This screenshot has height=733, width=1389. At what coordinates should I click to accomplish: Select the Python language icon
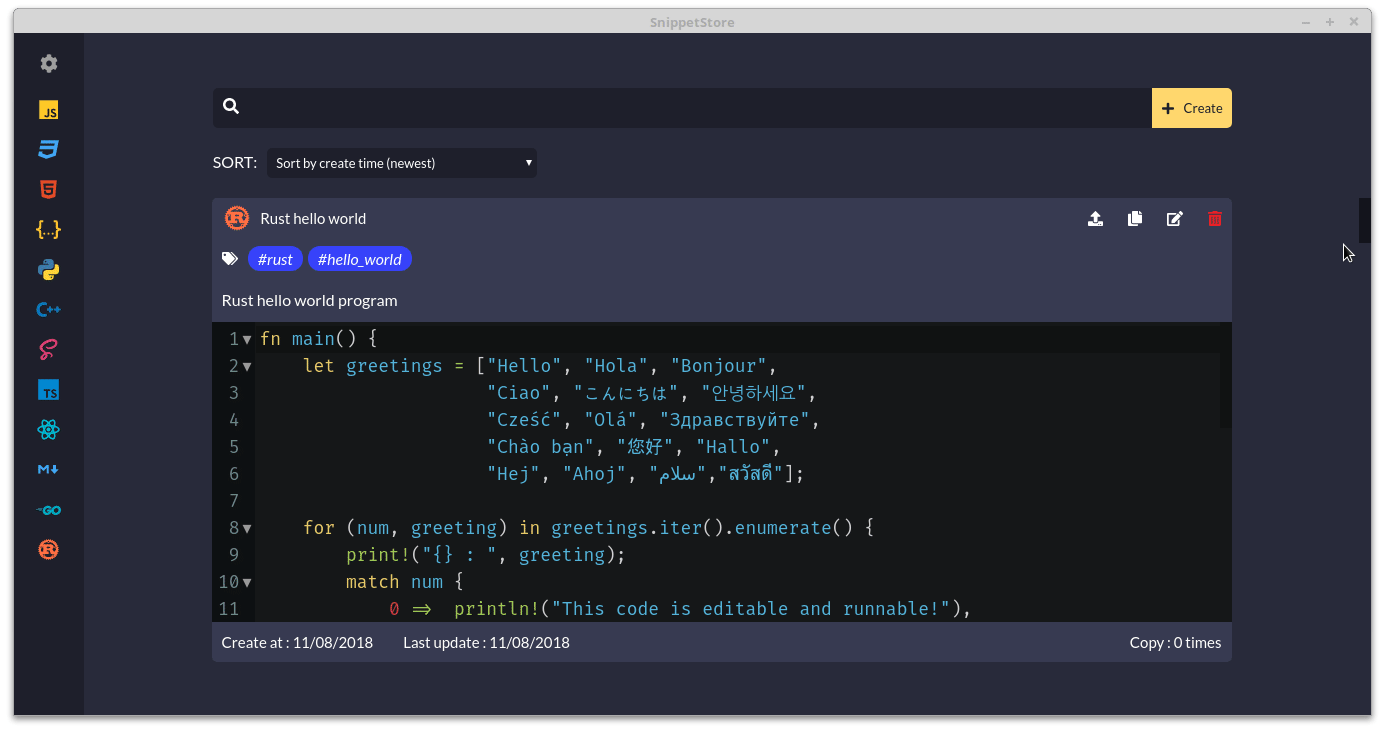(x=49, y=270)
